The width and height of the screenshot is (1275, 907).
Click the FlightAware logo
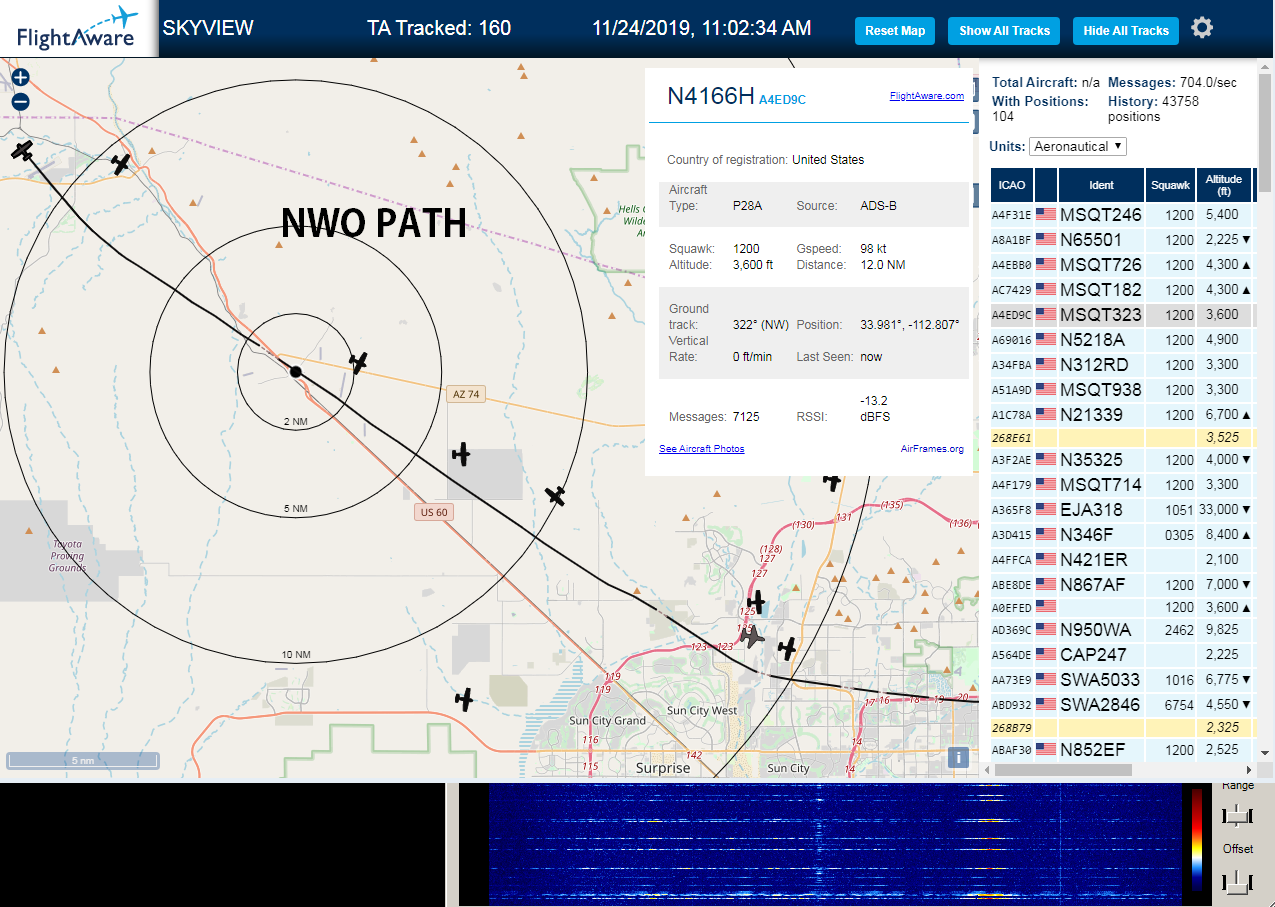coord(78,28)
